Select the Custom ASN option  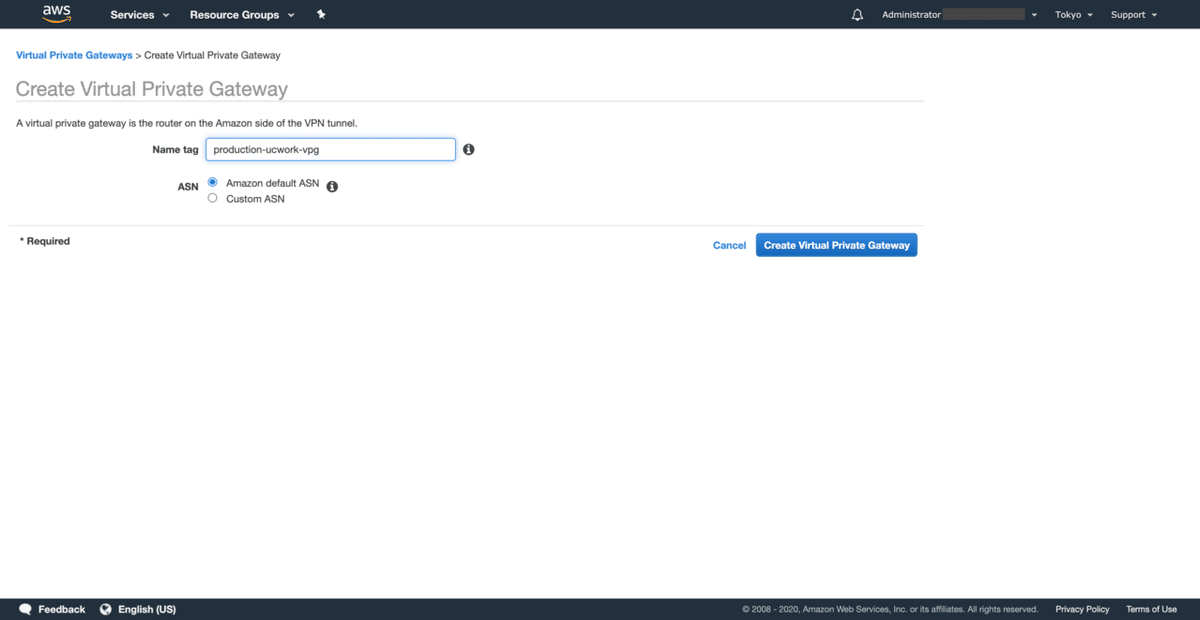pyautogui.click(x=212, y=198)
